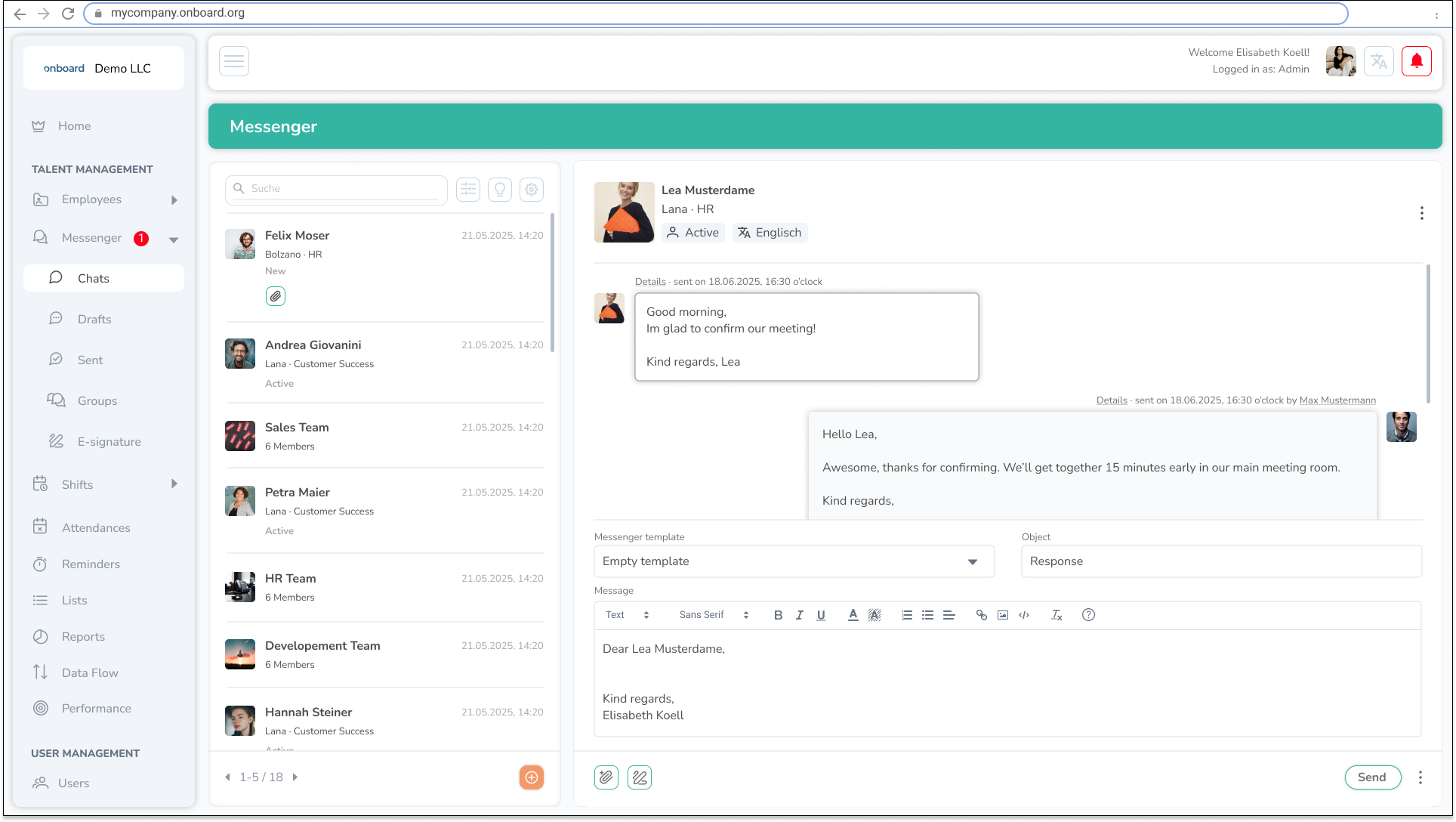Attach a file using the paperclip icon
Screen dimensions: 1456x822
tap(606, 777)
